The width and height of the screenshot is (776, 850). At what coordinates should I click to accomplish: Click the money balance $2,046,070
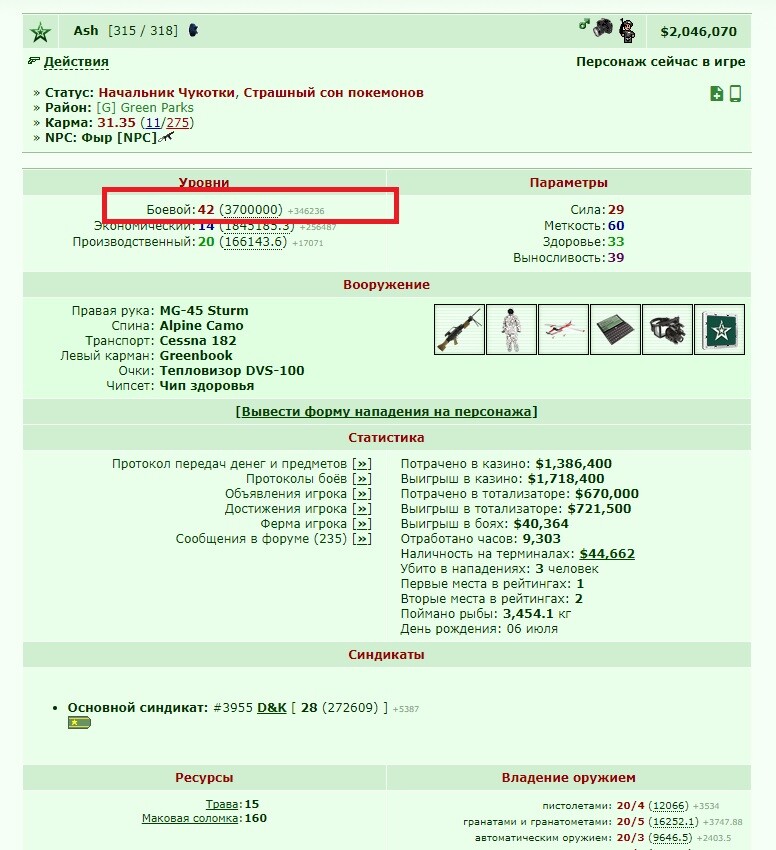click(x=698, y=32)
